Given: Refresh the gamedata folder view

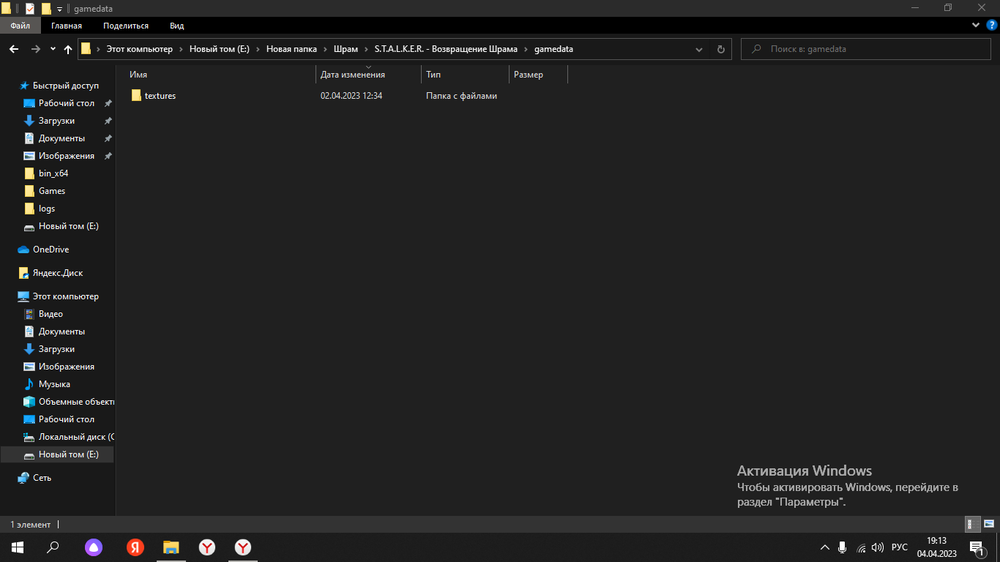Looking at the screenshot, I should pyautogui.click(x=721, y=49).
